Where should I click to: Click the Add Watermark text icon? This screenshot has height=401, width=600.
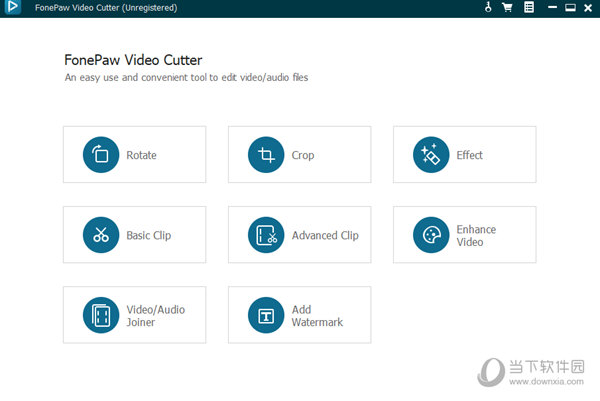266,315
